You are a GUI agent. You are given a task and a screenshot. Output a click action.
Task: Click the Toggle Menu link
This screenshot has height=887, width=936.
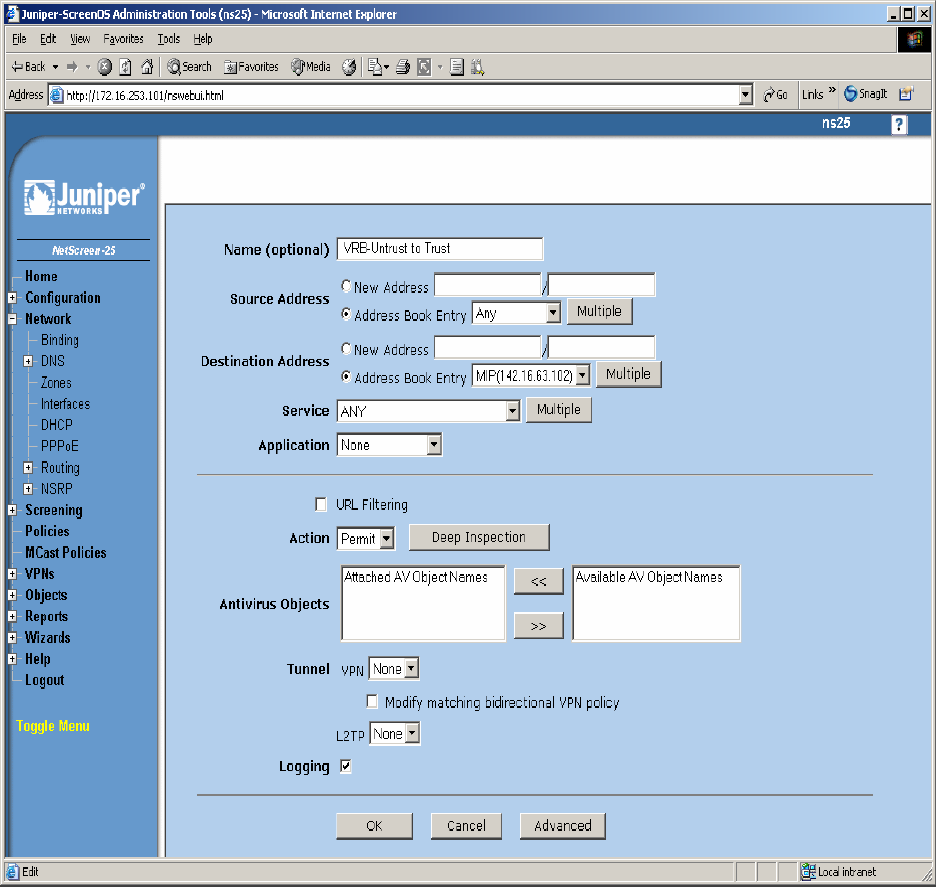[53, 726]
